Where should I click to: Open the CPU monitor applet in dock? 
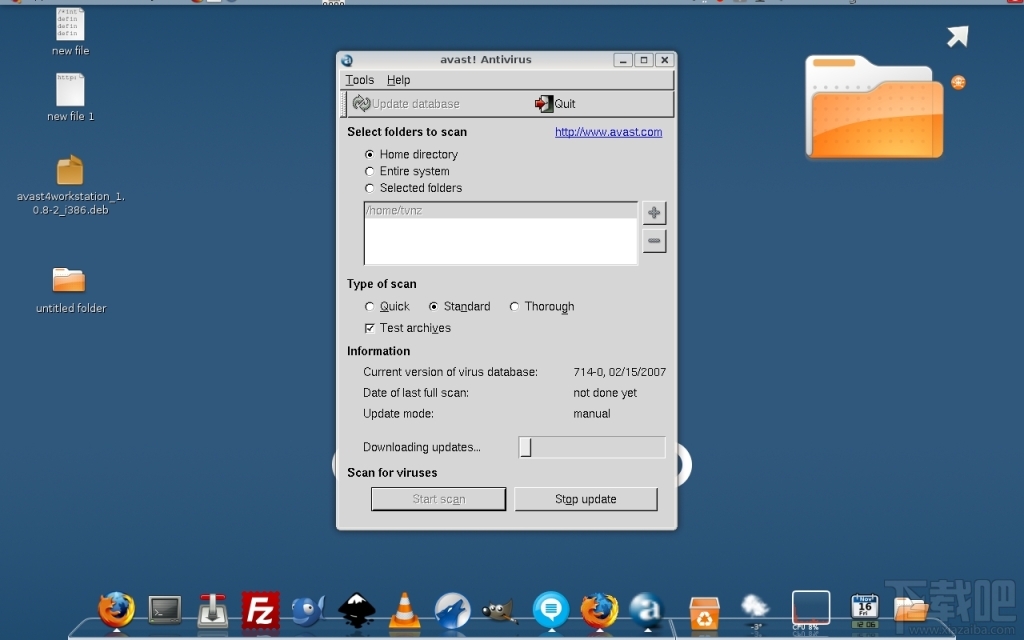tap(810, 609)
